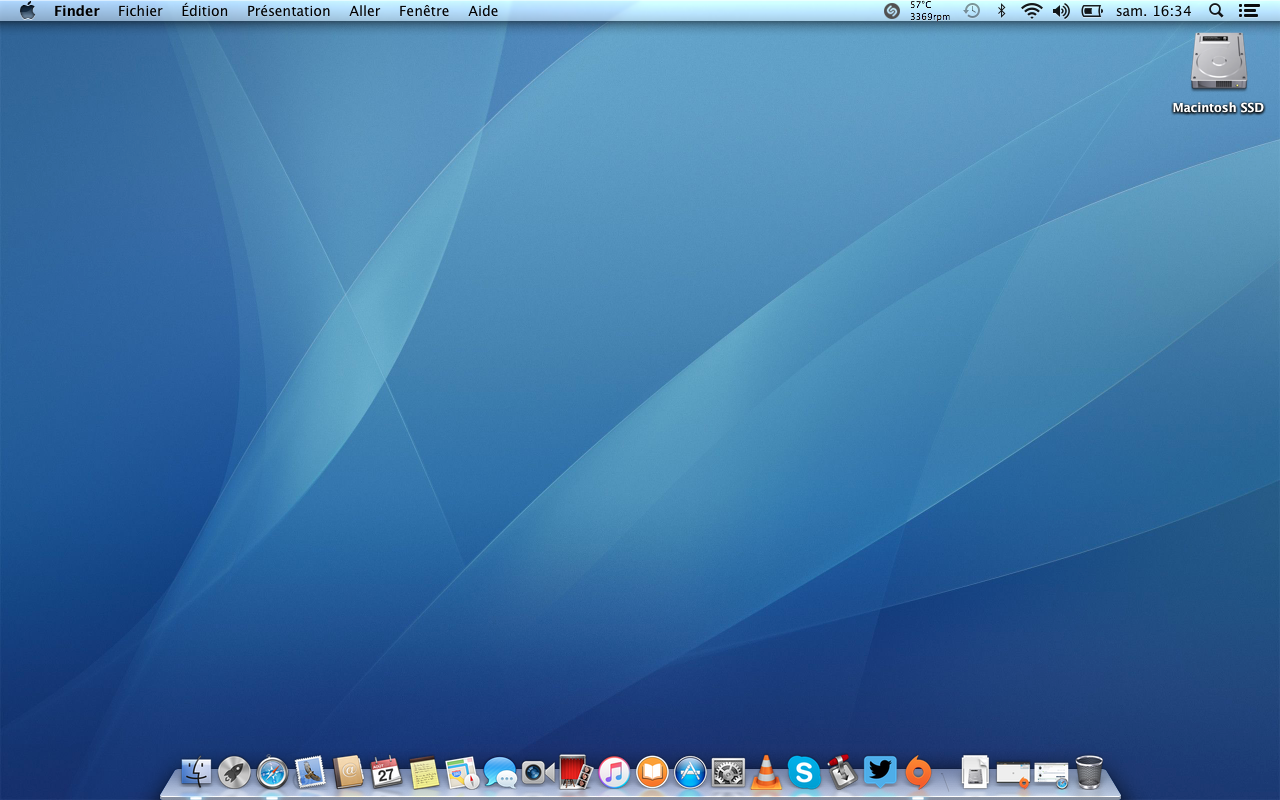Click the 57°C 3369rpm temperature readout
Viewport: 1280px width, 800px height.
pyautogui.click(x=929, y=11)
